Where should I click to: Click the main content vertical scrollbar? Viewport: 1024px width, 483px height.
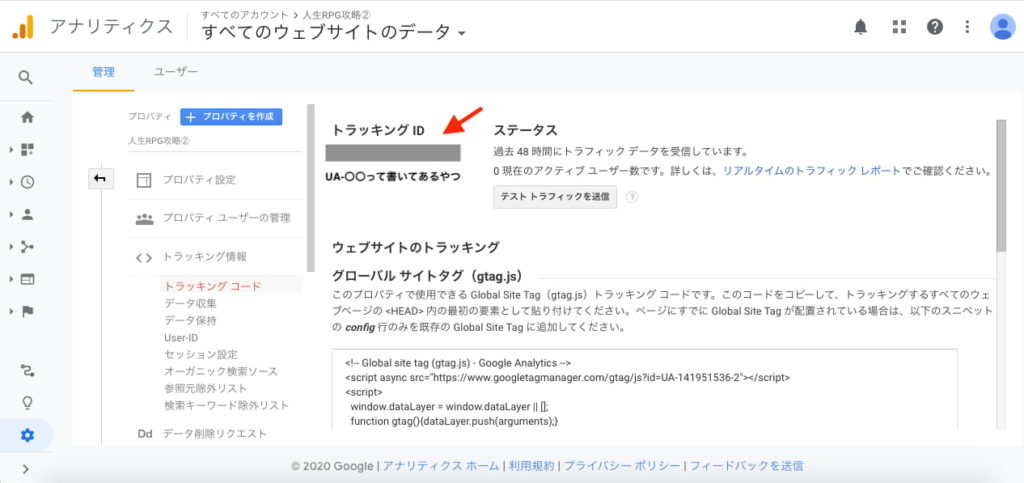click(x=1001, y=185)
